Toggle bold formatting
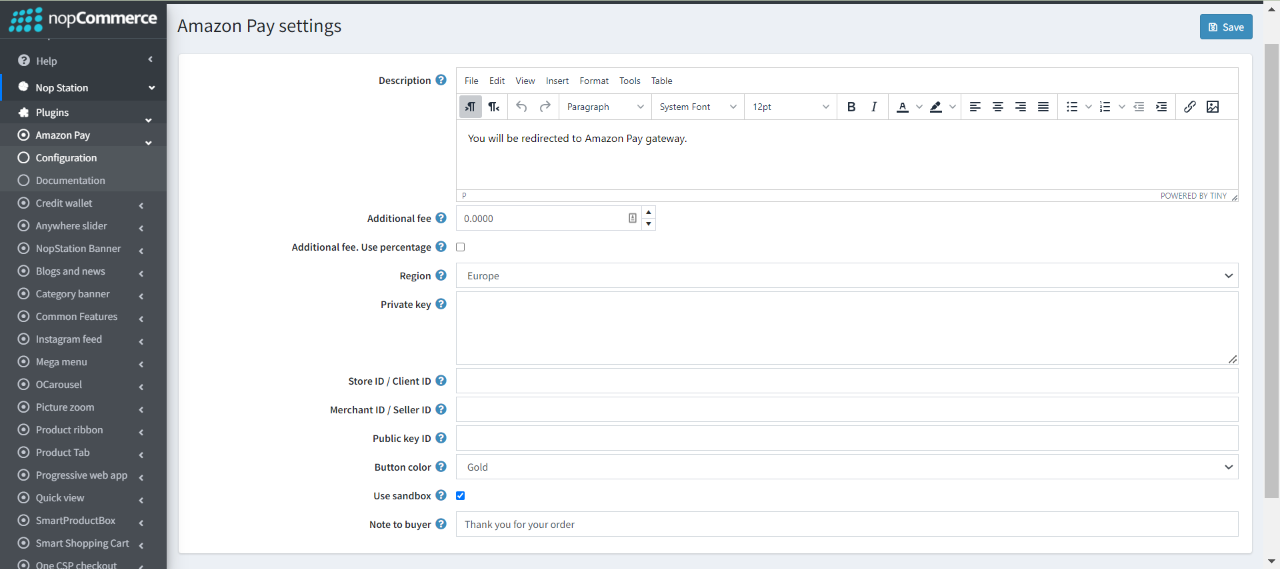Viewport: 1280px width, 569px height. (851, 107)
